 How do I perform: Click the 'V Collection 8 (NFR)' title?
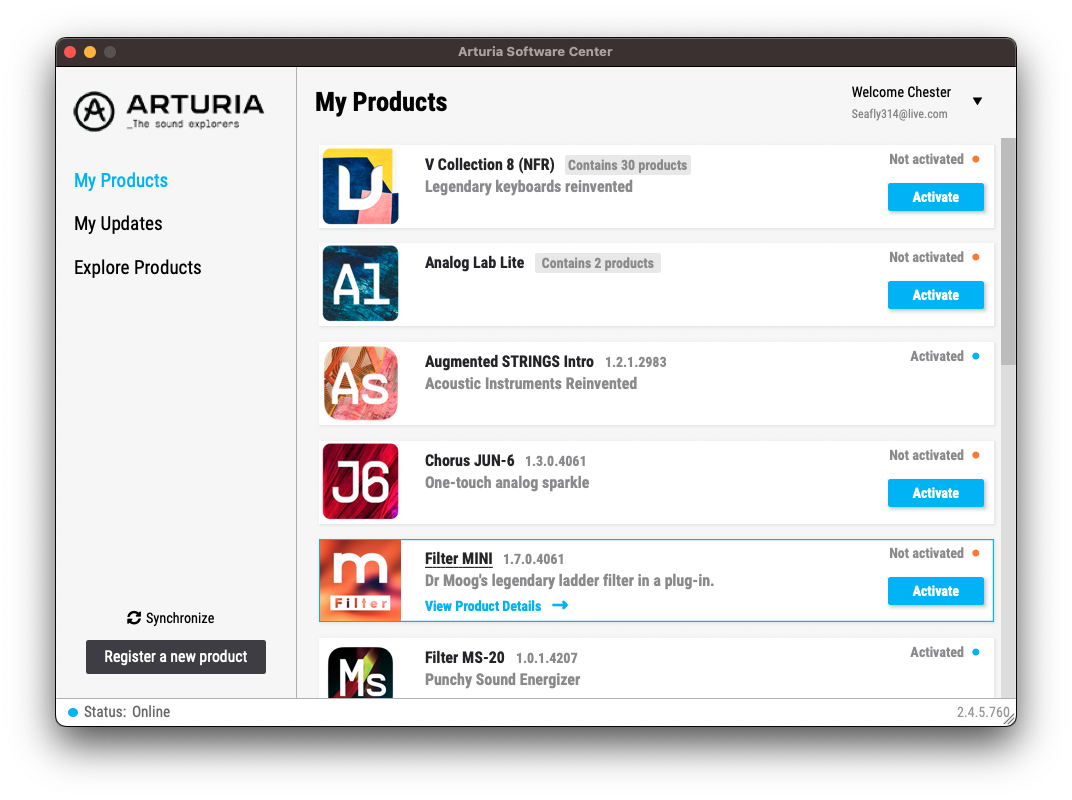click(x=490, y=165)
